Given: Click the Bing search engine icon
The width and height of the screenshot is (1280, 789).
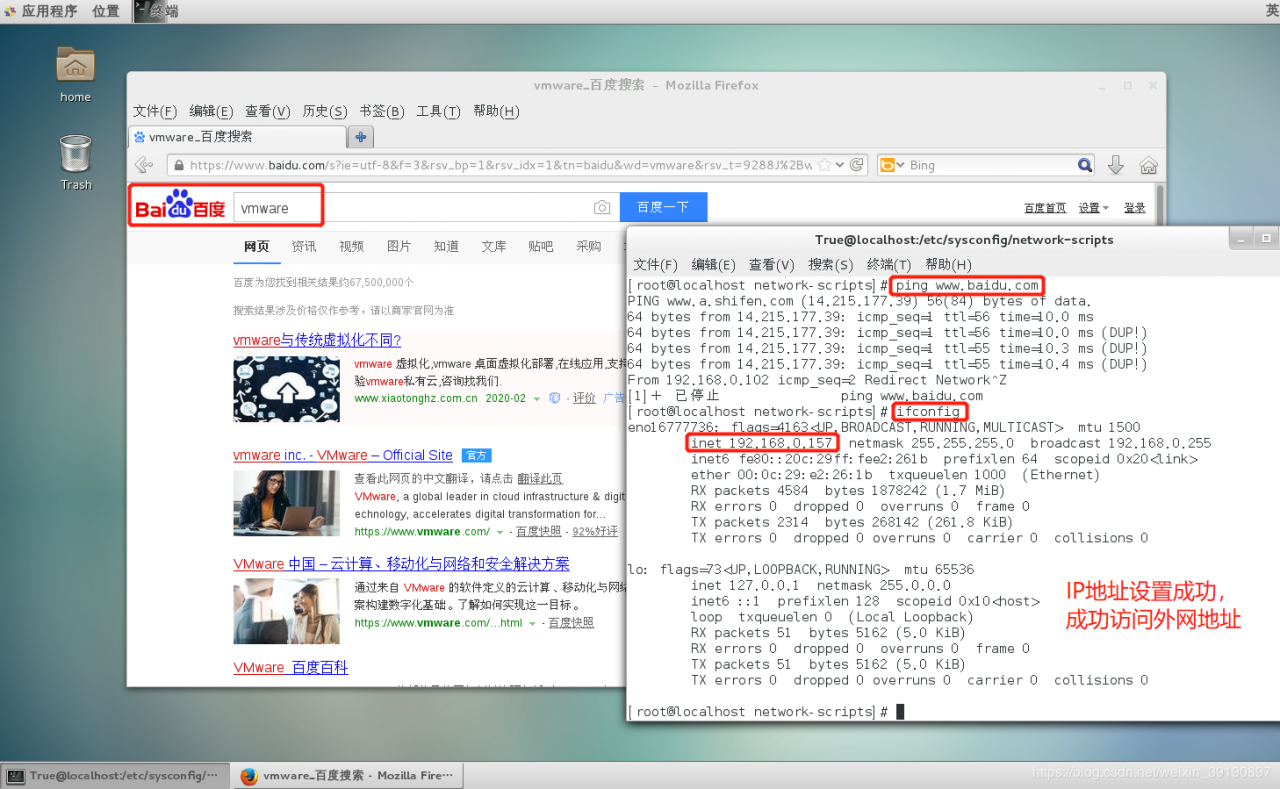Looking at the screenshot, I should [886, 165].
